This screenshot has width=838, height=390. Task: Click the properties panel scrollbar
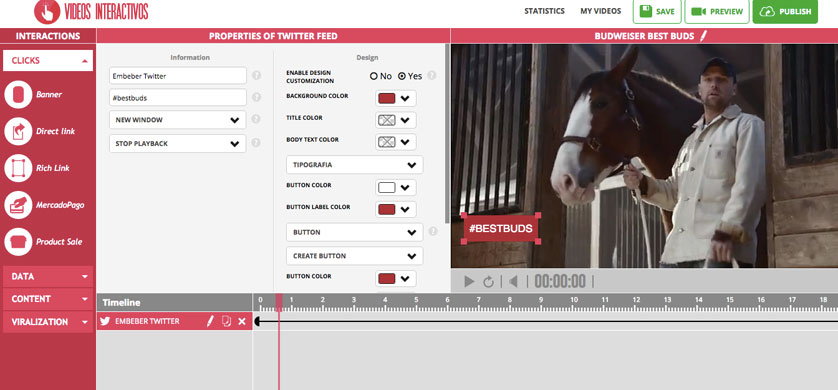click(x=447, y=134)
